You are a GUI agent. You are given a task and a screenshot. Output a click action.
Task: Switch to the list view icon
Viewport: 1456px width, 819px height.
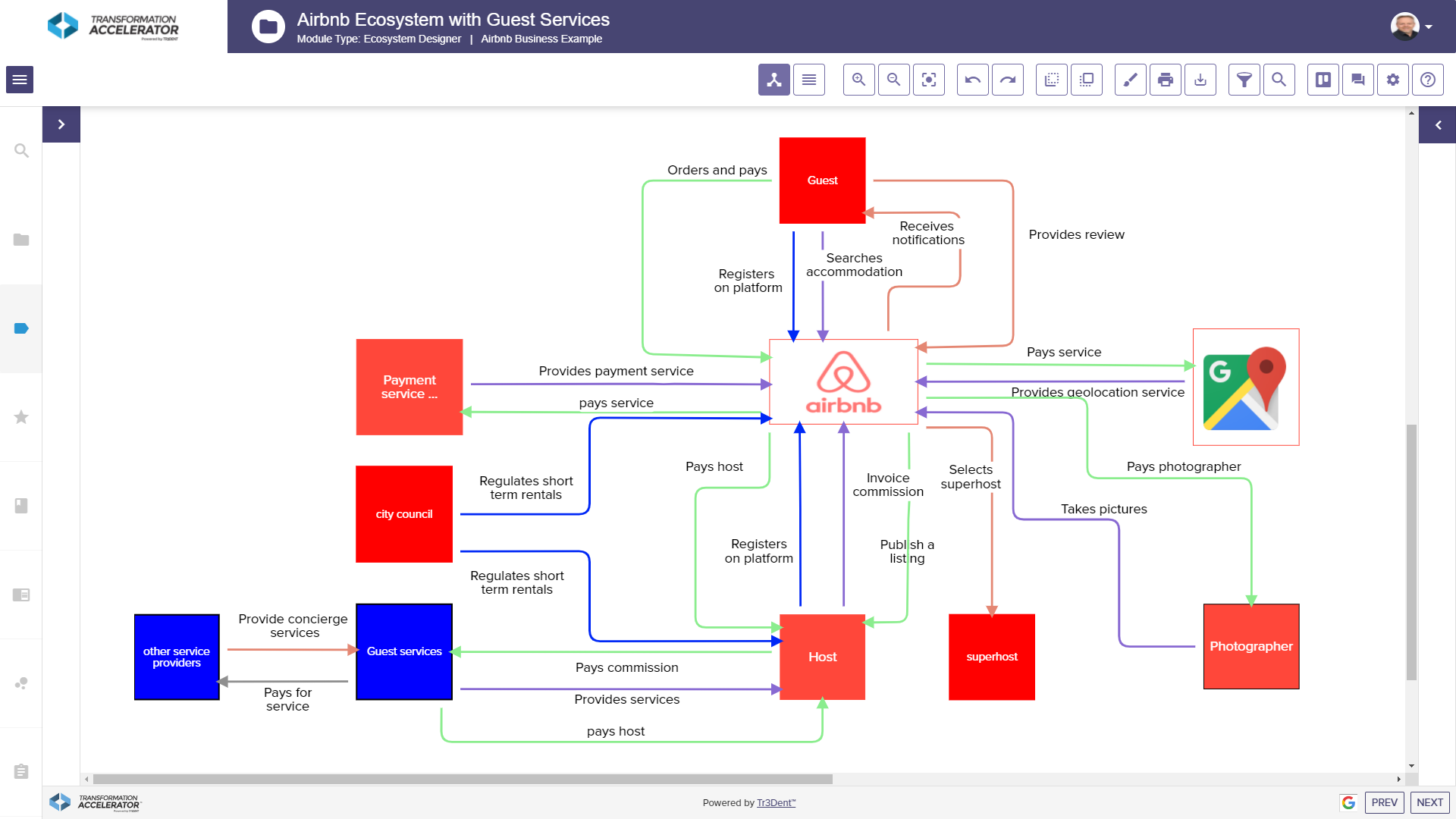point(808,80)
